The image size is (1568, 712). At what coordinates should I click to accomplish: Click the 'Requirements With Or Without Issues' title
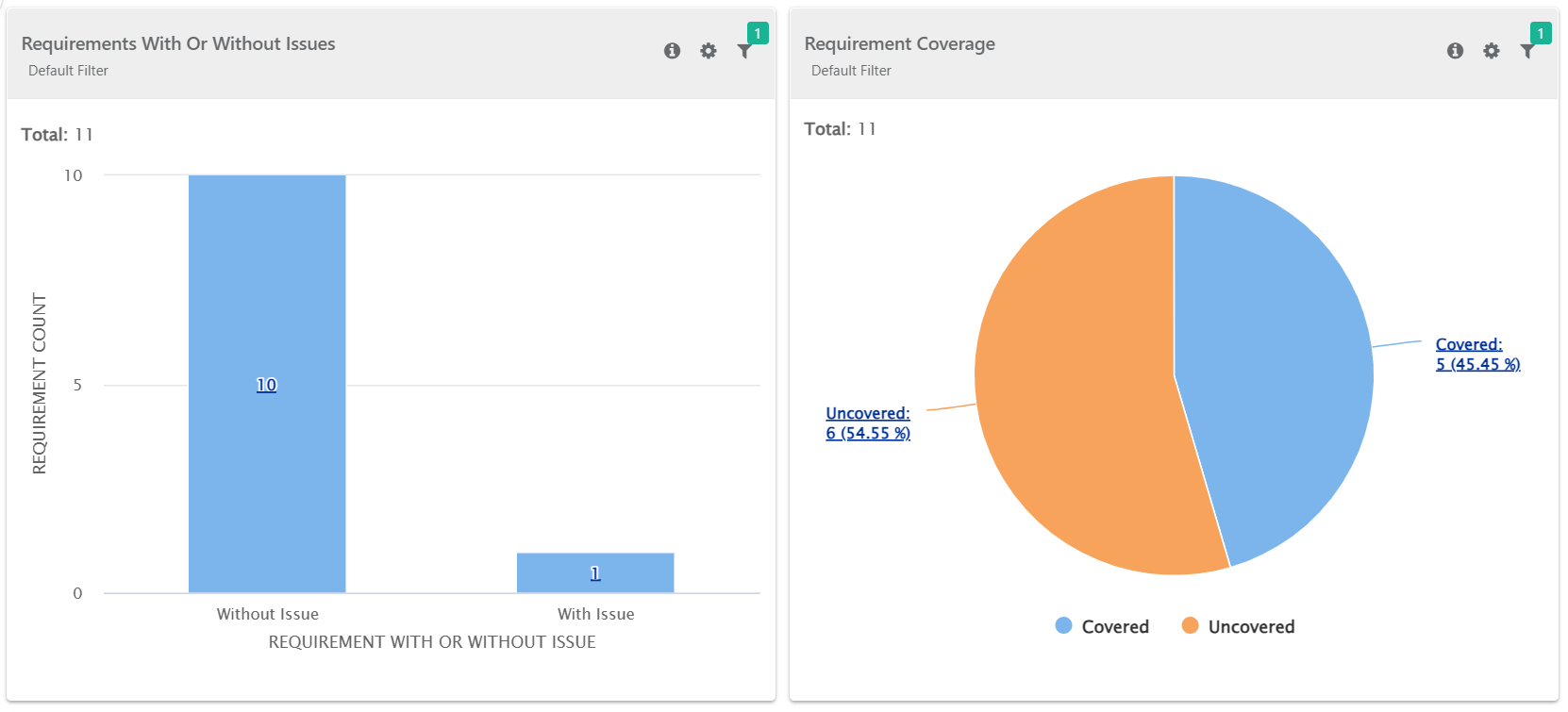(x=178, y=44)
